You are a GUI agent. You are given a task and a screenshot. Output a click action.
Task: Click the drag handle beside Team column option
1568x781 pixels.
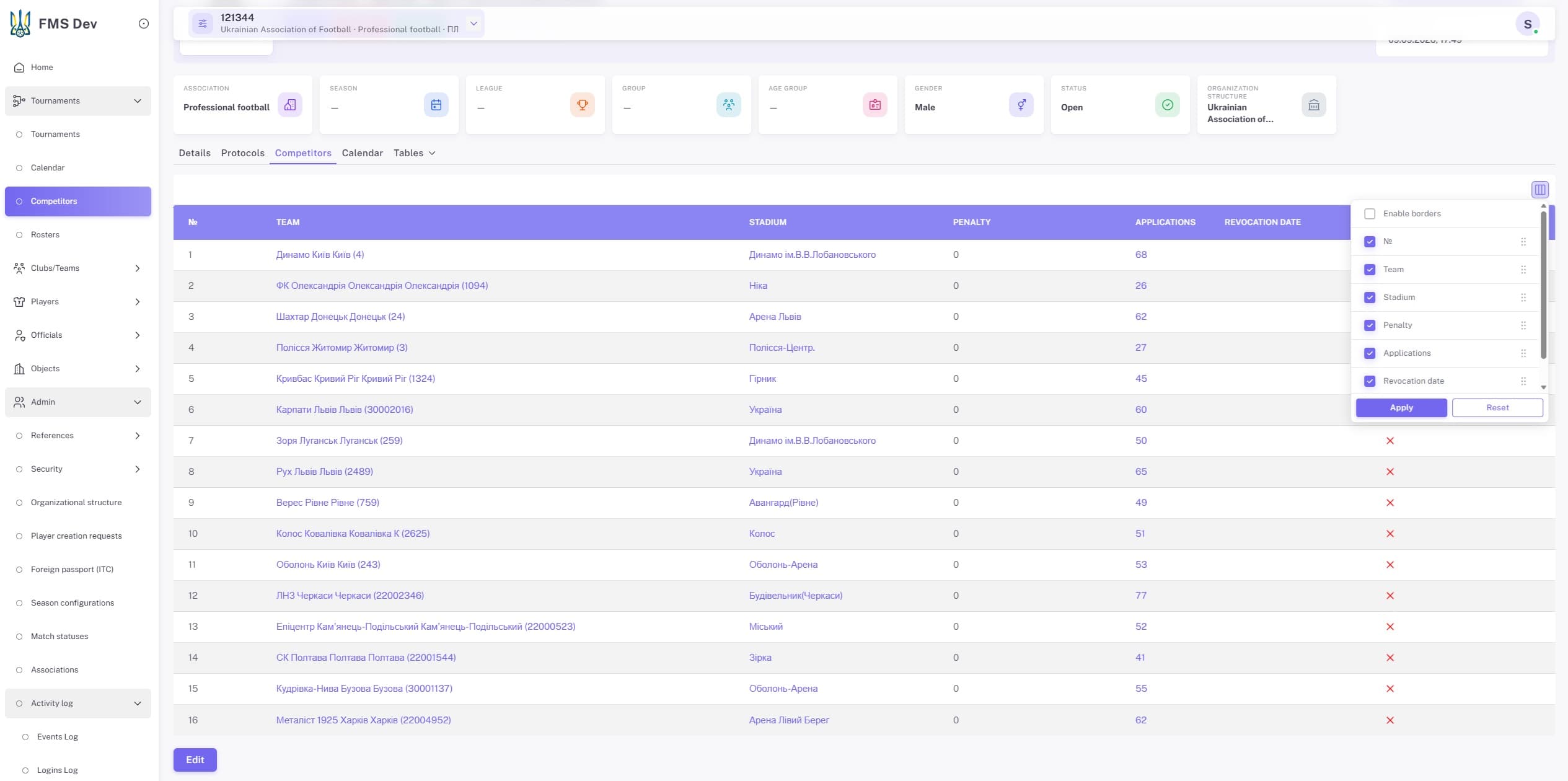[1523, 270]
